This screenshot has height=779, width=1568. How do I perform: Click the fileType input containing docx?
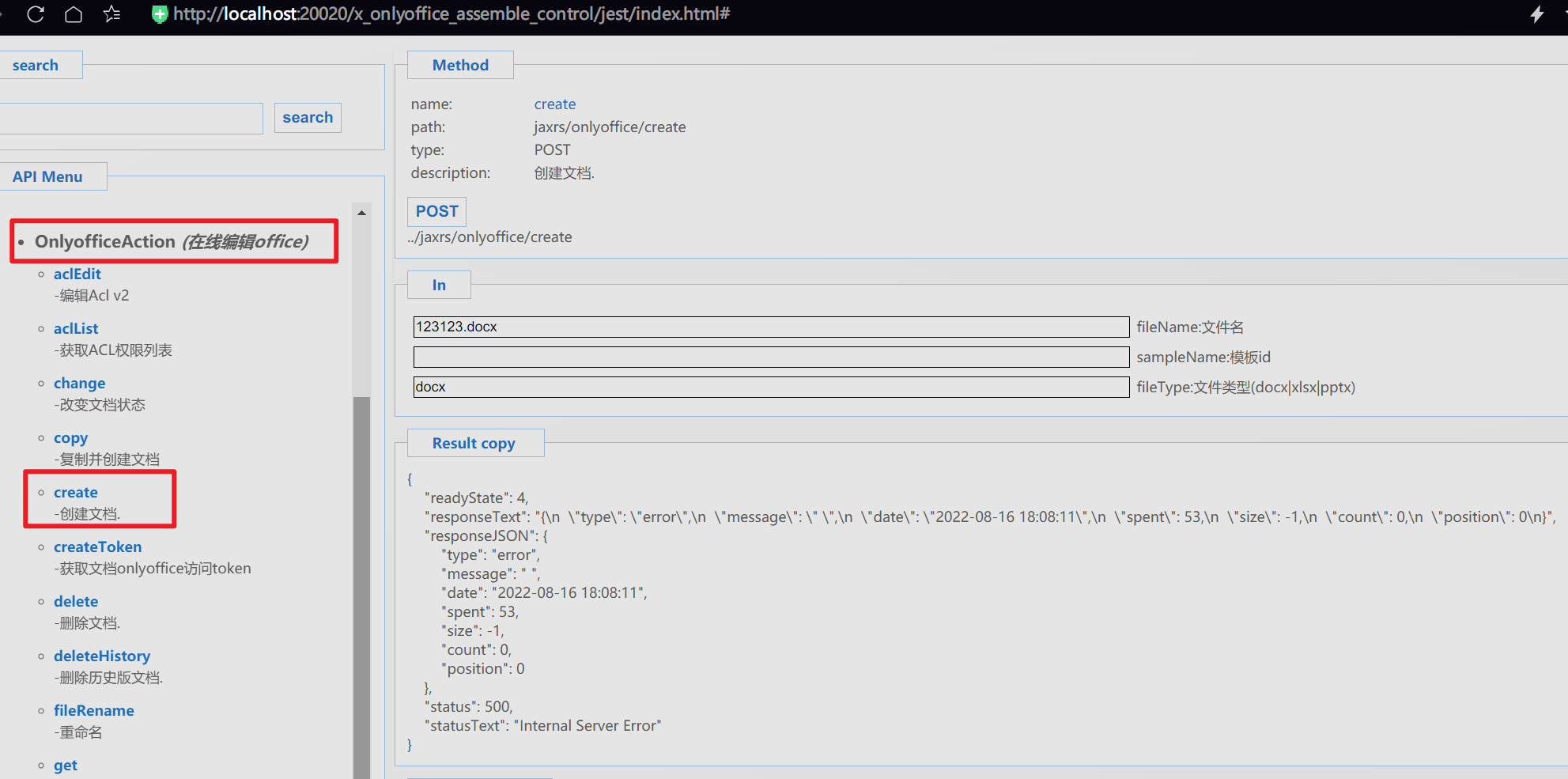770,387
